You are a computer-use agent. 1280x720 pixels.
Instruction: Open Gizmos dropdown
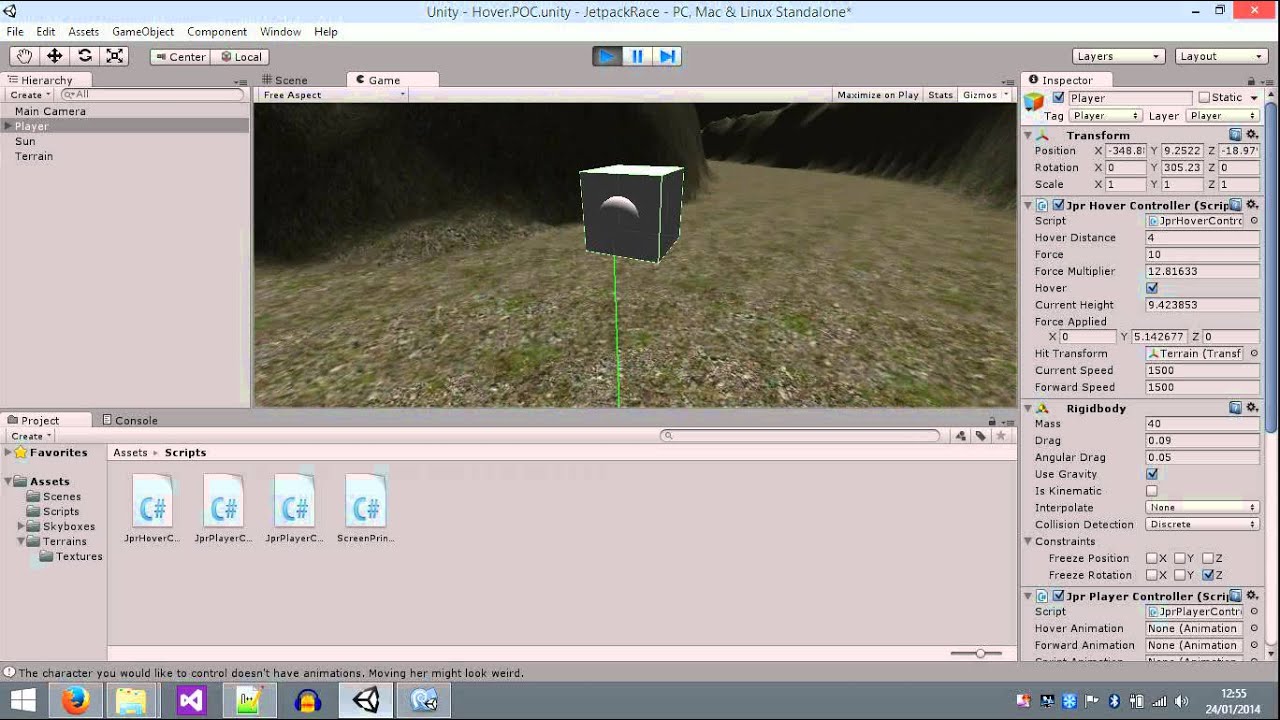(x=985, y=95)
